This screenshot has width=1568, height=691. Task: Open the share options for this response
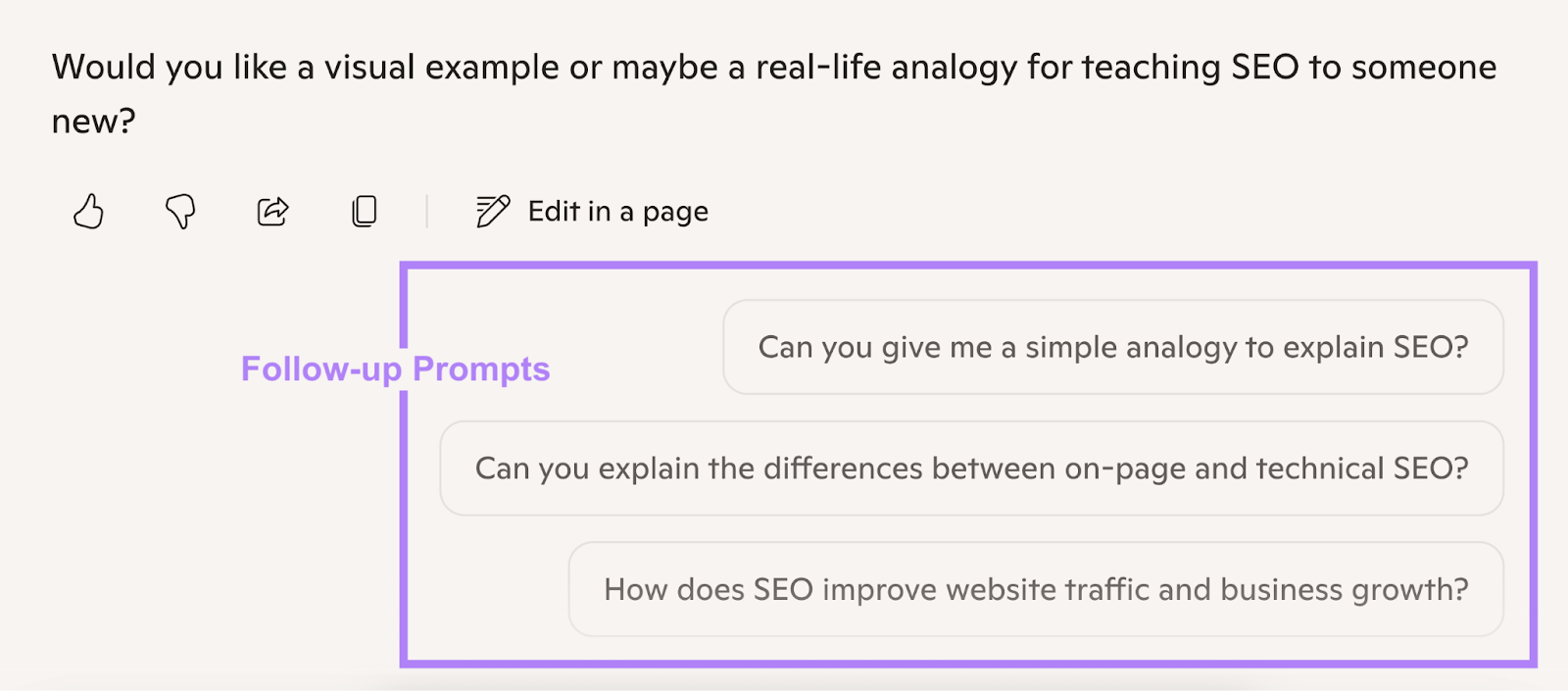point(271,210)
